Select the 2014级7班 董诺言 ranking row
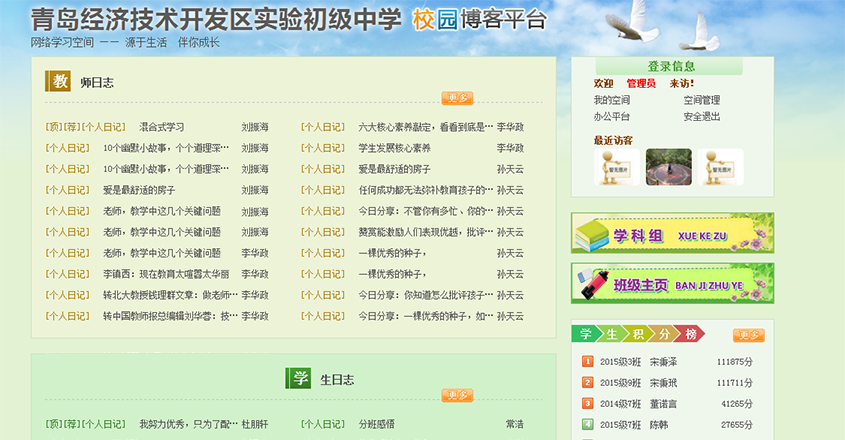 [667, 404]
